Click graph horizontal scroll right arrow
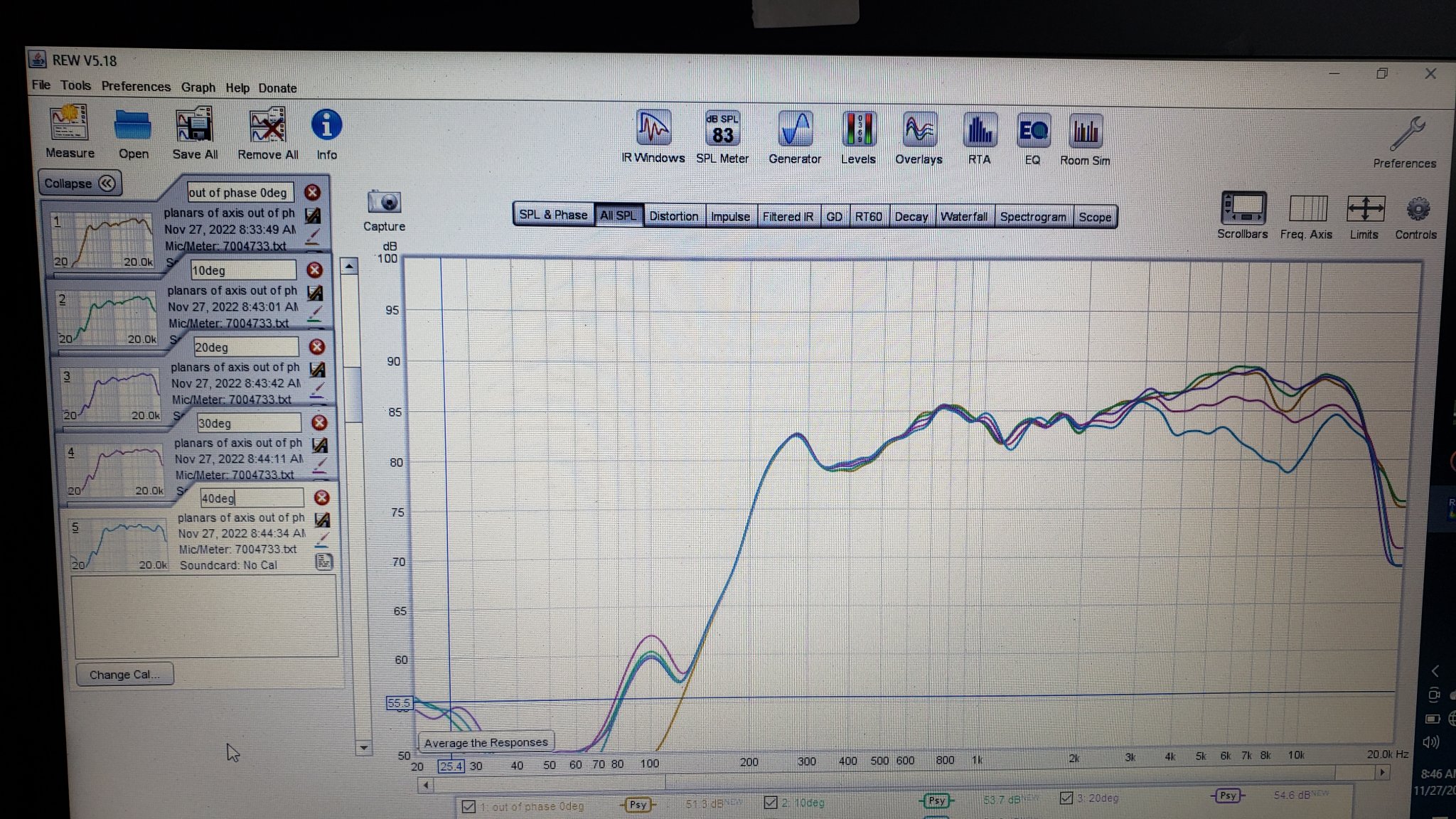The width and height of the screenshot is (1456, 819). 1382,772
